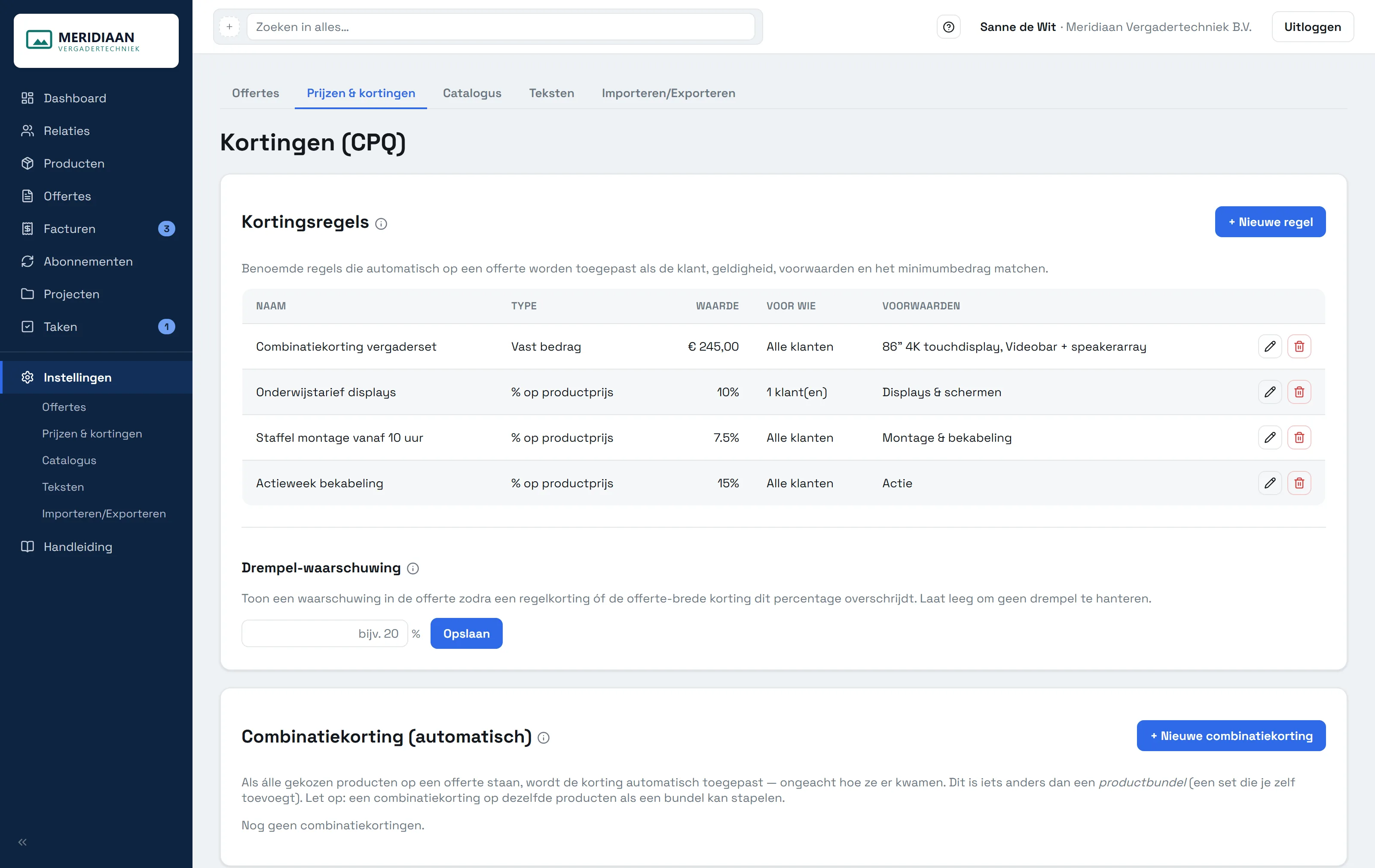Open Dashboard in the sidebar

96,98
